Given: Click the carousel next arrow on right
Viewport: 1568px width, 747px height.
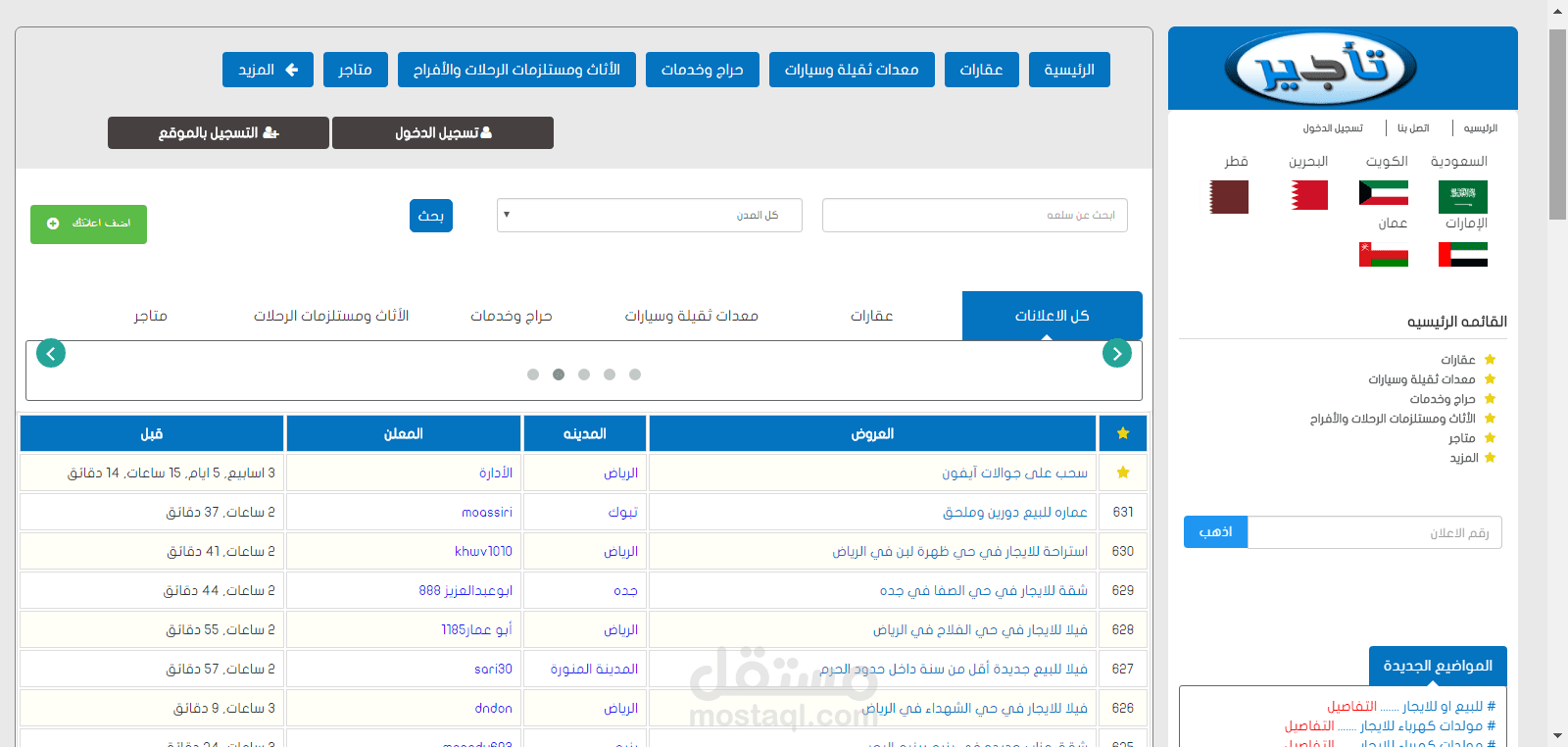Looking at the screenshot, I should (x=1117, y=353).
